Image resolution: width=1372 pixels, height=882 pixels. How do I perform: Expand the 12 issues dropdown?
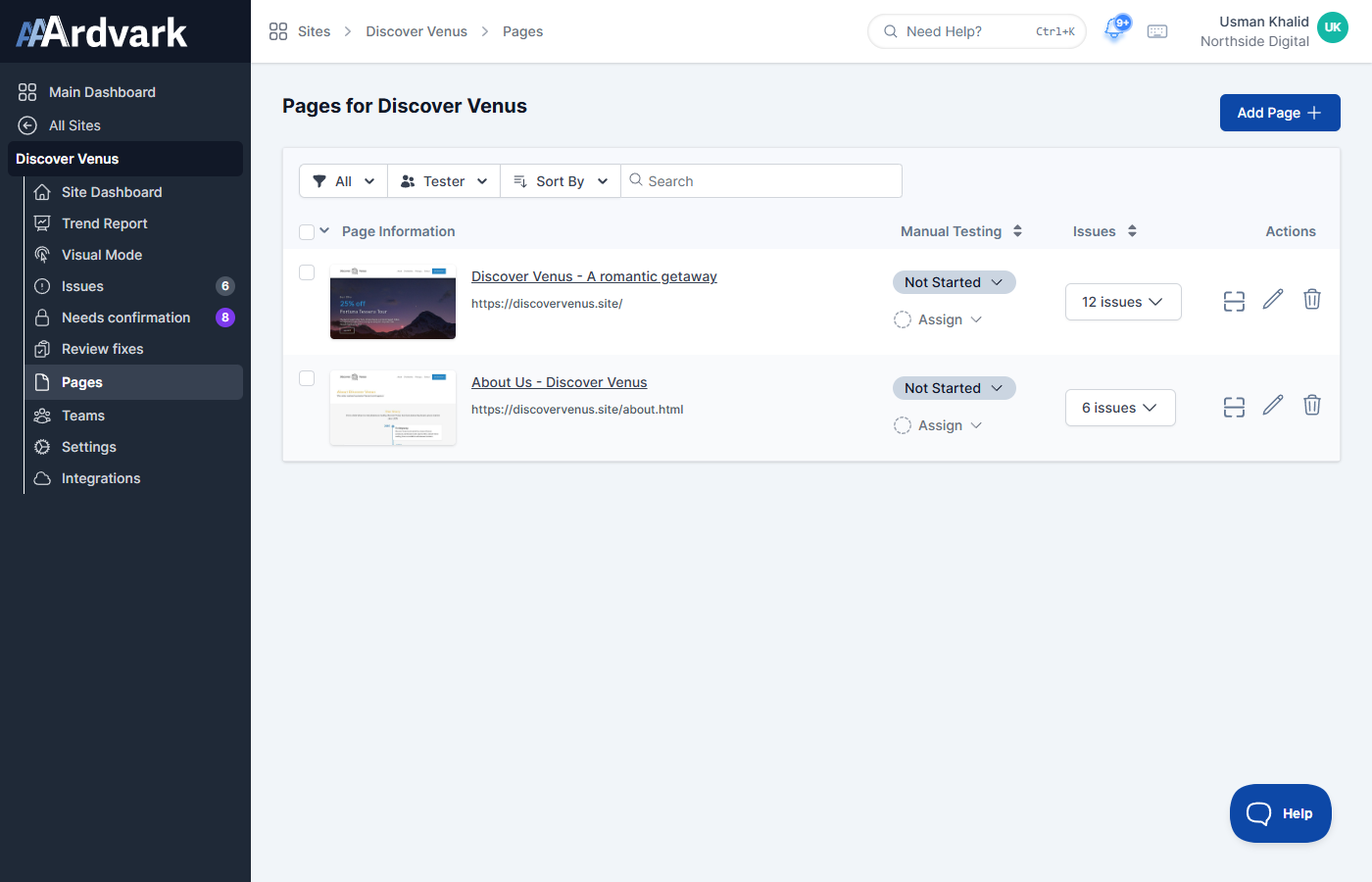point(1123,302)
